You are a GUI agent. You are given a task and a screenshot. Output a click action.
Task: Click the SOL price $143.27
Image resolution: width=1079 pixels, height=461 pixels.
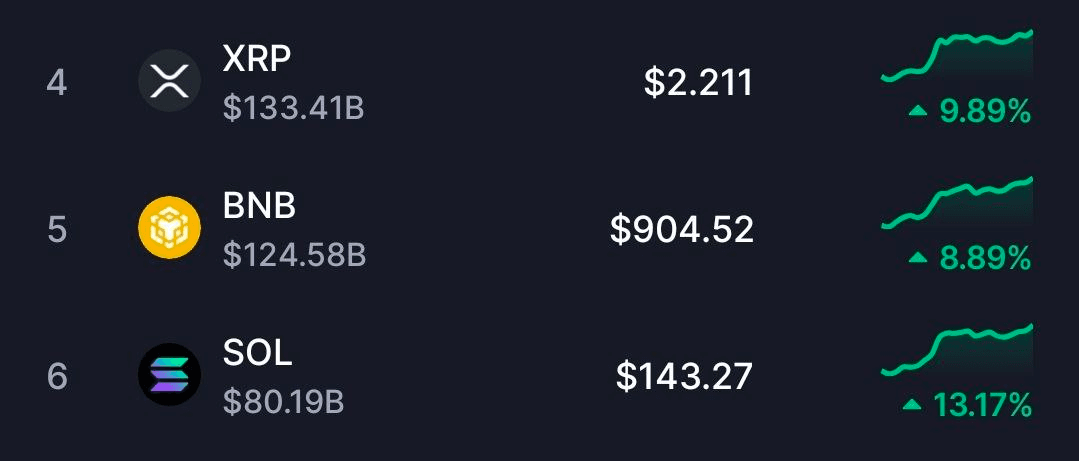[684, 376]
